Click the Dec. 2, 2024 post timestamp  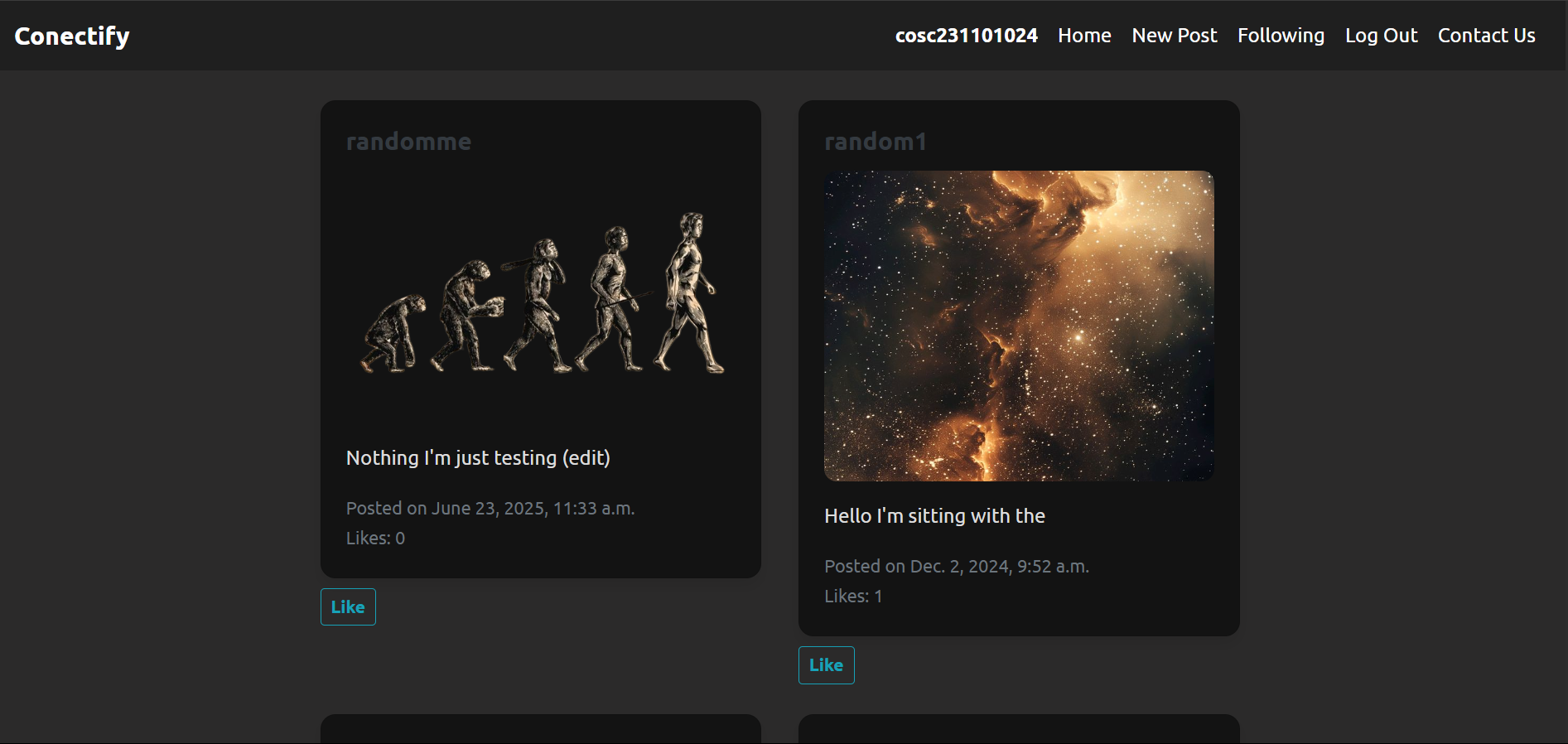click(956, 567)
